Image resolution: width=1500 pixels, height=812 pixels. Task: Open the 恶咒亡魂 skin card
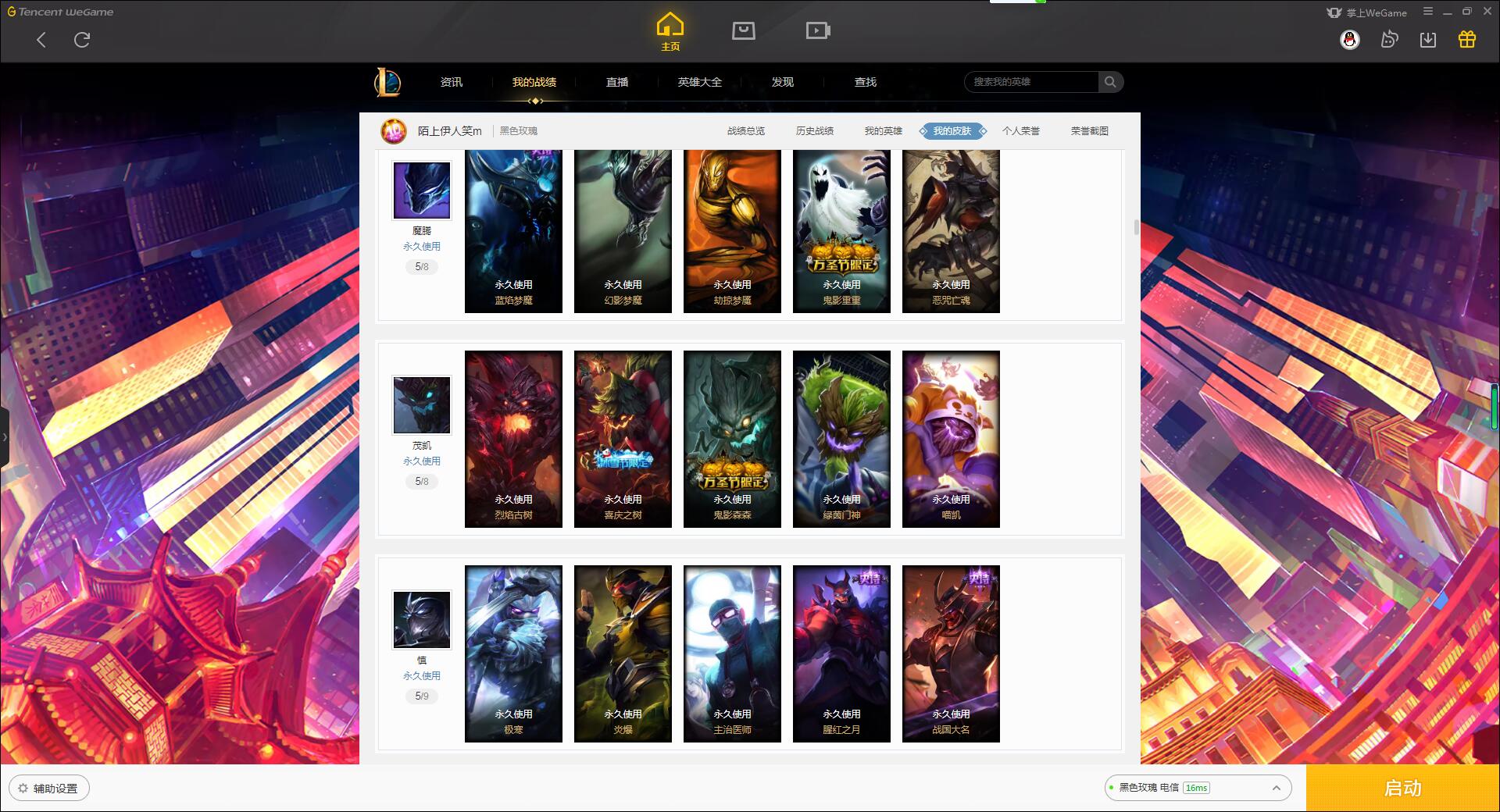[951, 231]
